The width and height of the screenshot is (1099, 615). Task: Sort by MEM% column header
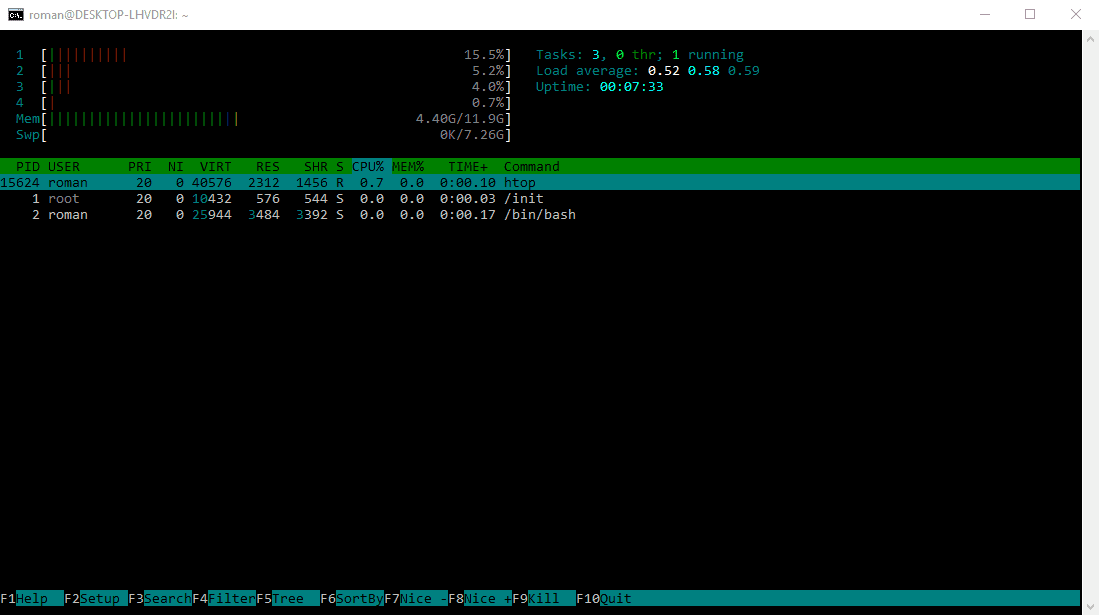point(408,166)
